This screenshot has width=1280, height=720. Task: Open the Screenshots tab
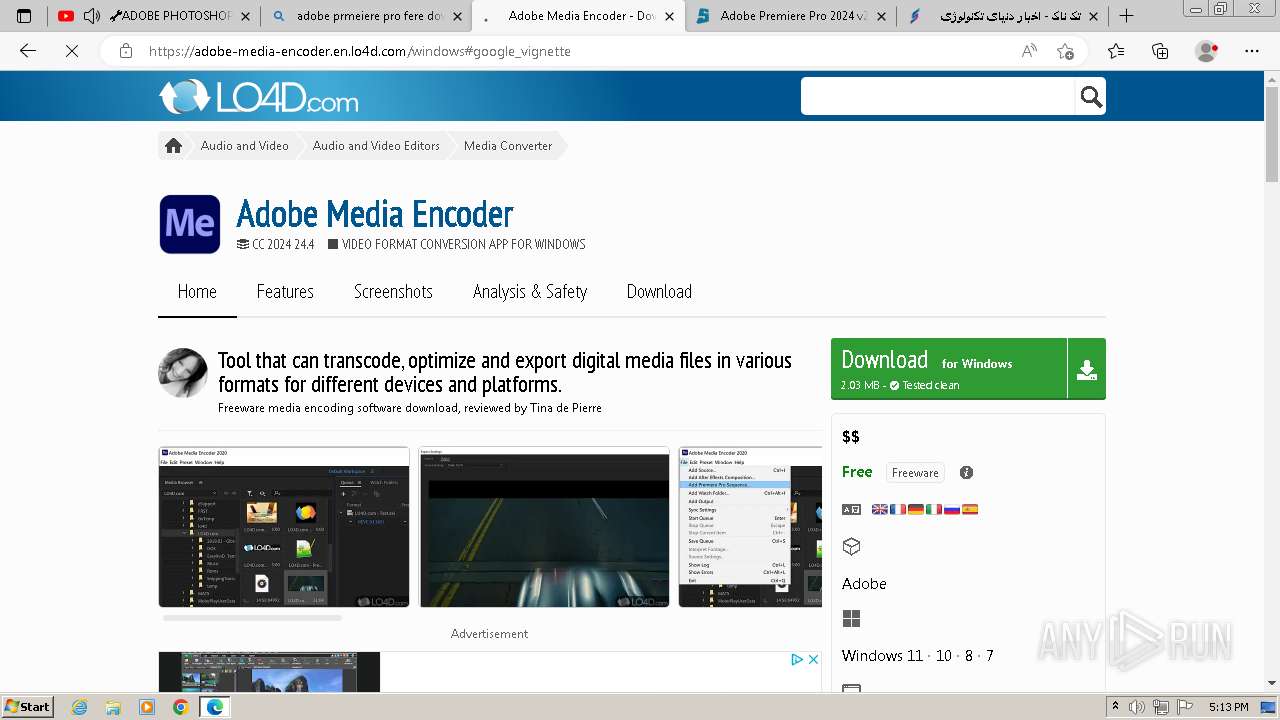(393, 292)
